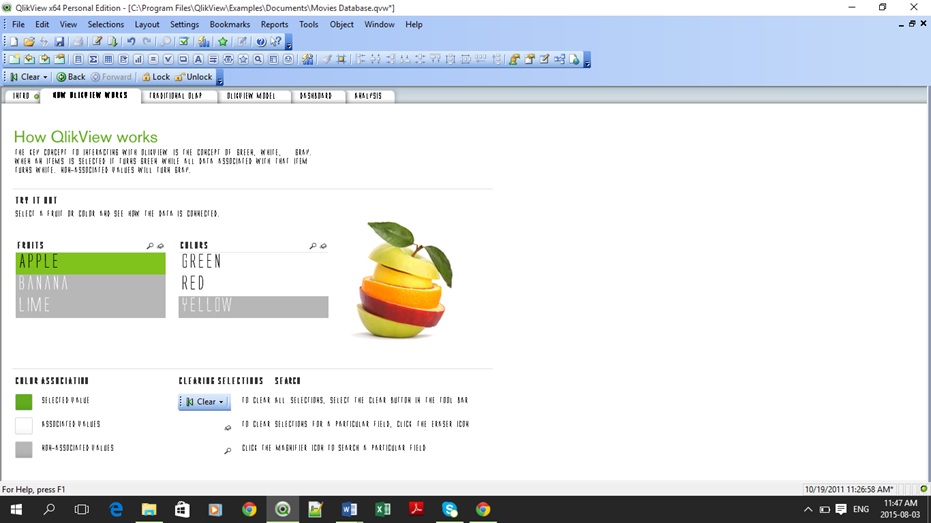The width and height of the screenshot is (931, 523).
Task: Select BANANA in Fruits list box
Action: [90, 283]
